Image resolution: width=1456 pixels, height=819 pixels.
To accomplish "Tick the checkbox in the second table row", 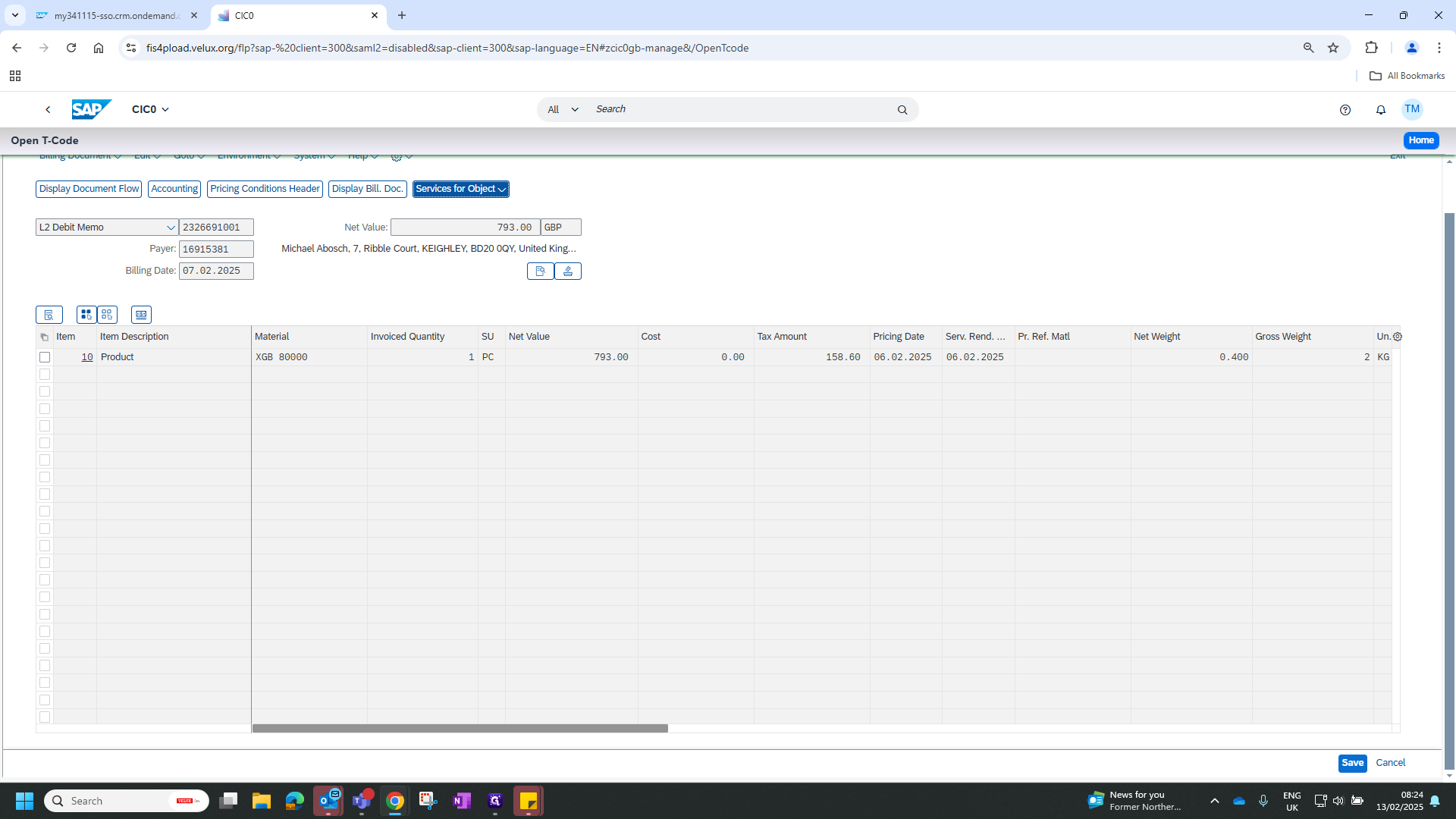I will click(45, 375).
